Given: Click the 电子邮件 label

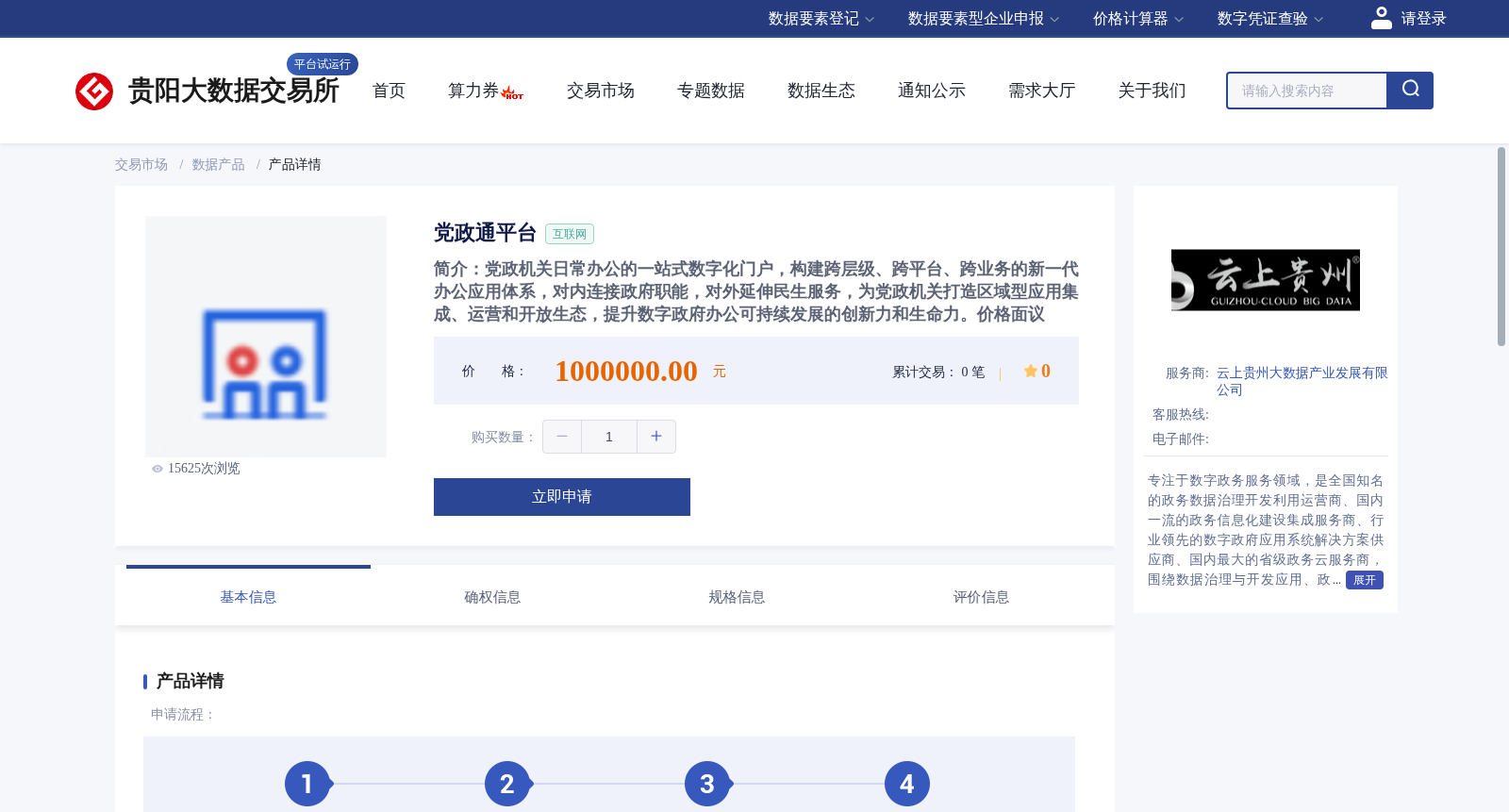Looking at the screenshot, I should pos(1181,439).
